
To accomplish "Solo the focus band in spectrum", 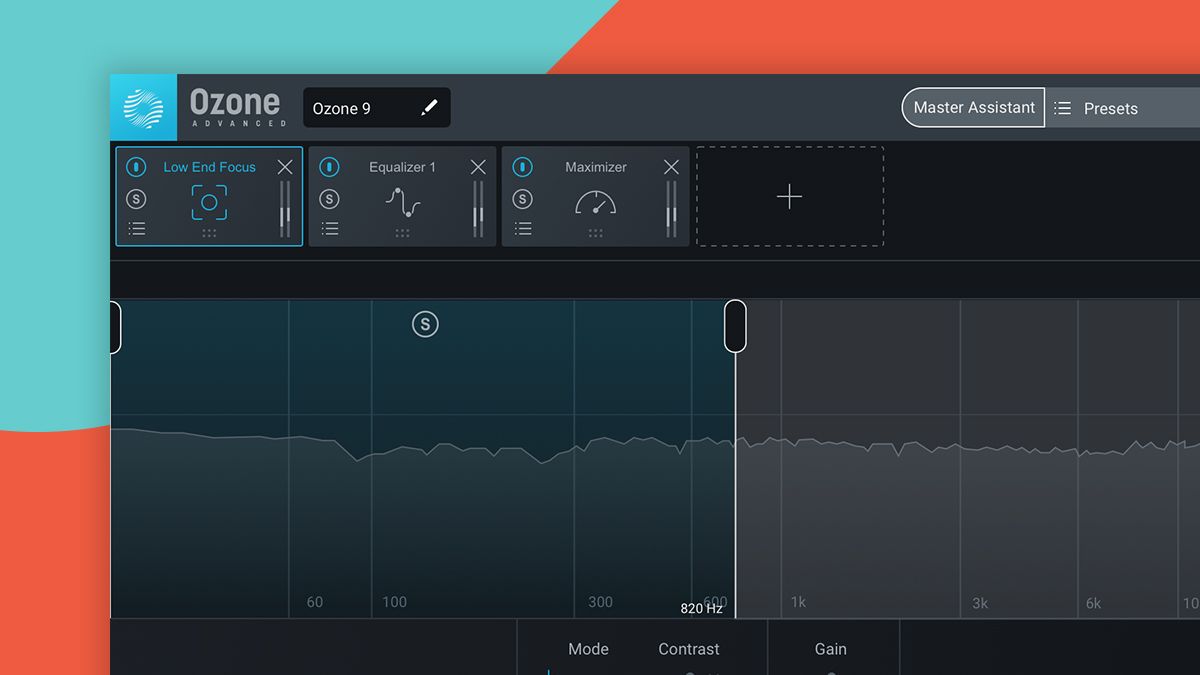I will coord(425,324).
